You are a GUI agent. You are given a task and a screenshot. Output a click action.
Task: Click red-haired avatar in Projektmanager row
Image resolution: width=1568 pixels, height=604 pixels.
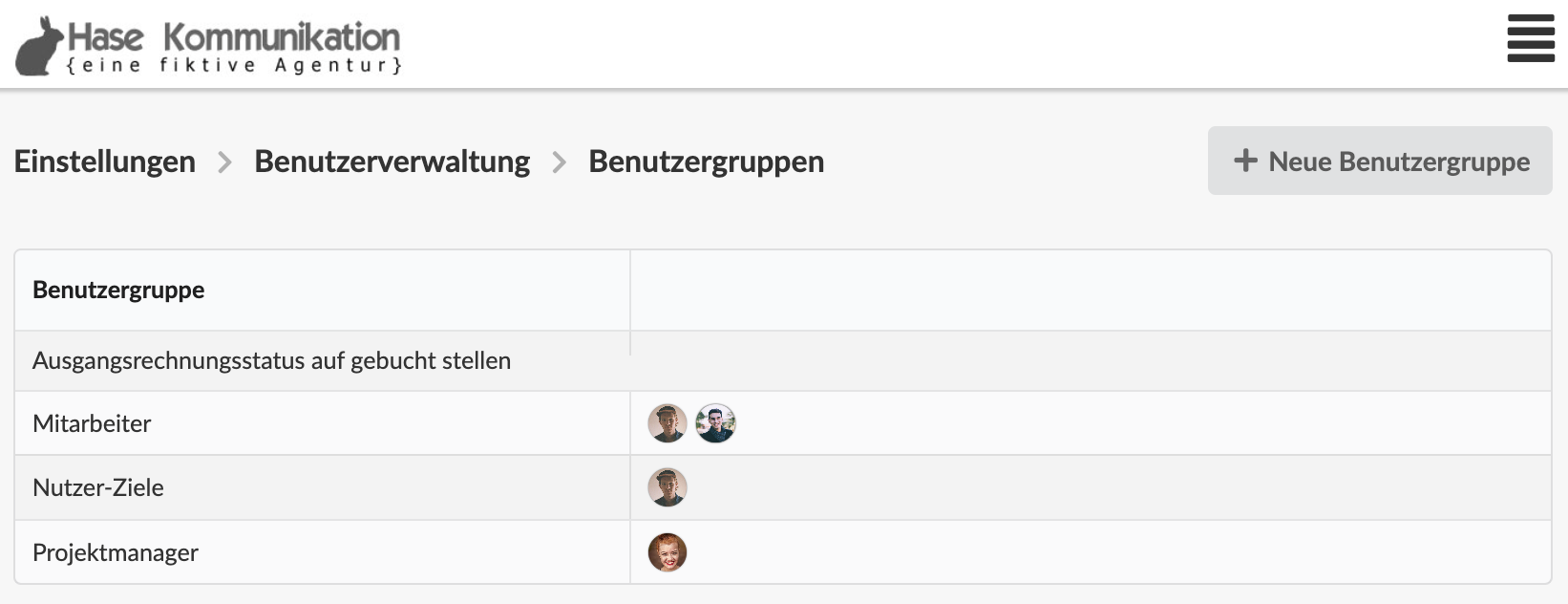(x=667, y=552)
